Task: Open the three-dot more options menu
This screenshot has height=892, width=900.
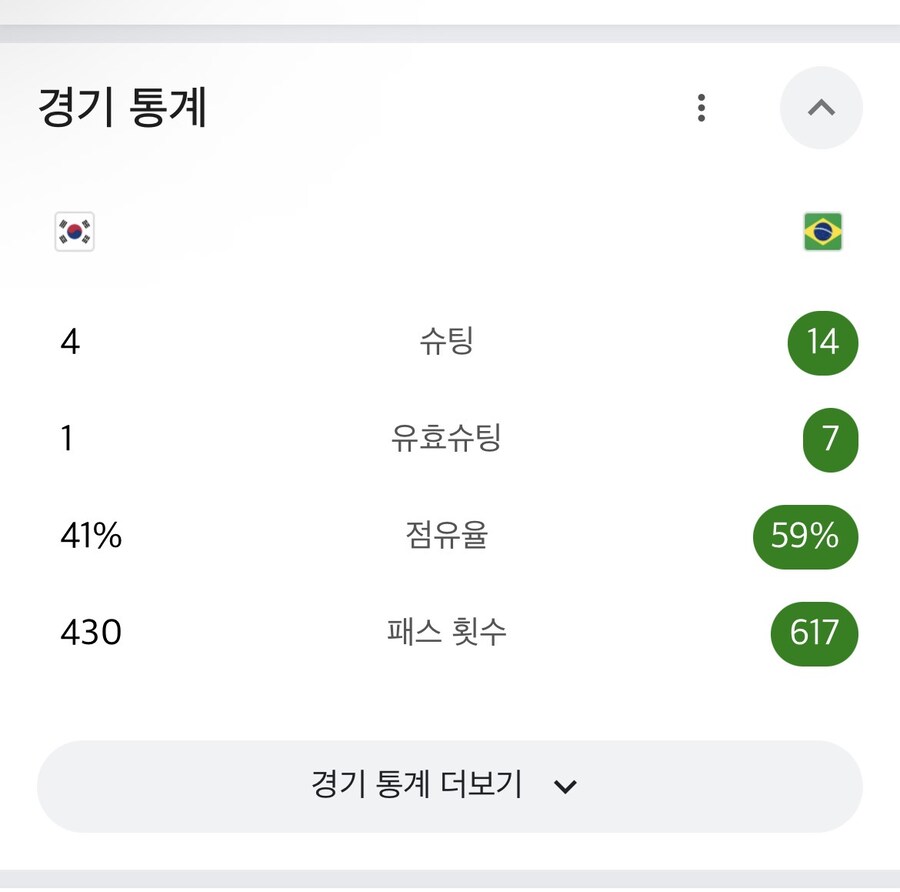Action: (x=701, y=108)
